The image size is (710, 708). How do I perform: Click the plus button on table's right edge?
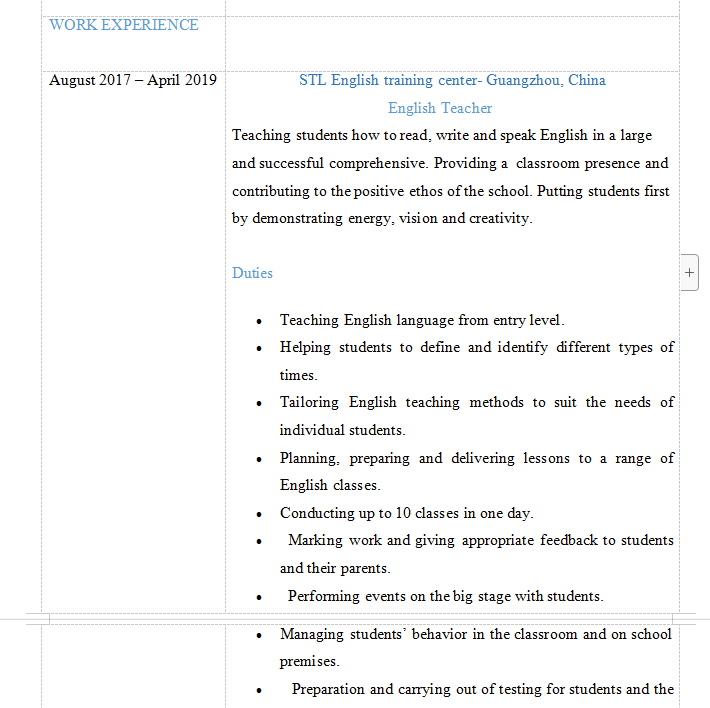[689, 272]
